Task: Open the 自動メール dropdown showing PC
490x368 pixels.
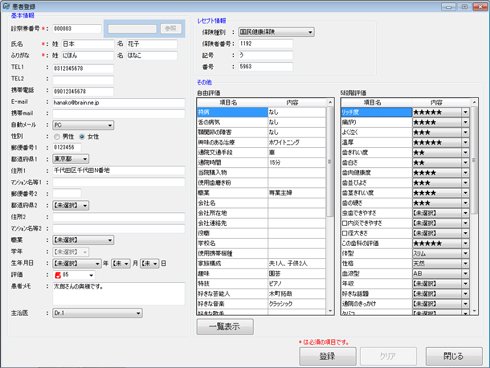Action: (x=83, y=125)
